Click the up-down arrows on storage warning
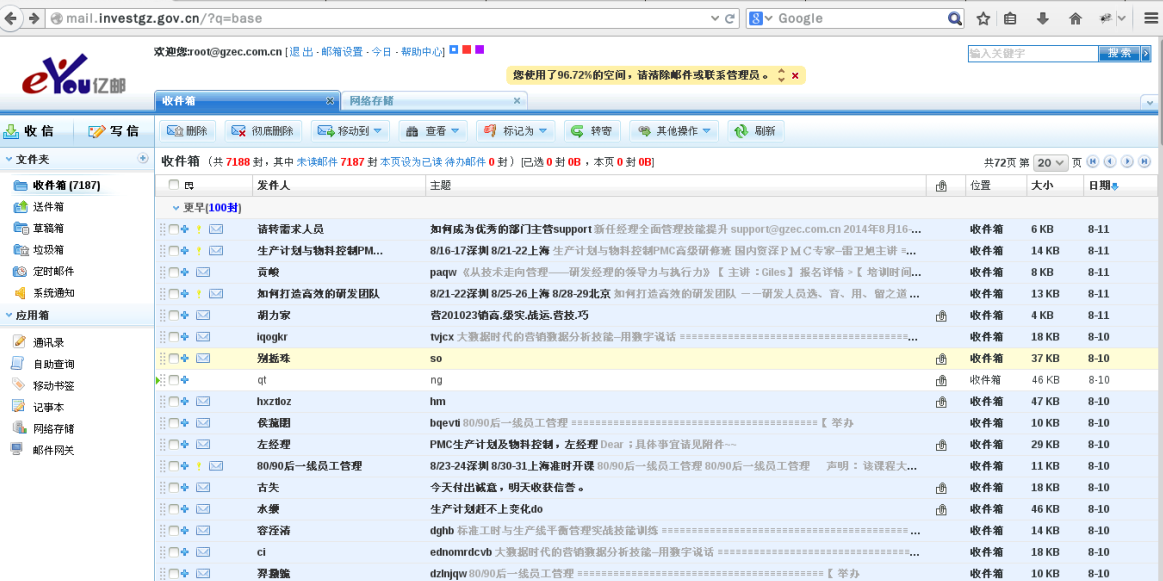Screen dimensions: 1163x581 781,76
